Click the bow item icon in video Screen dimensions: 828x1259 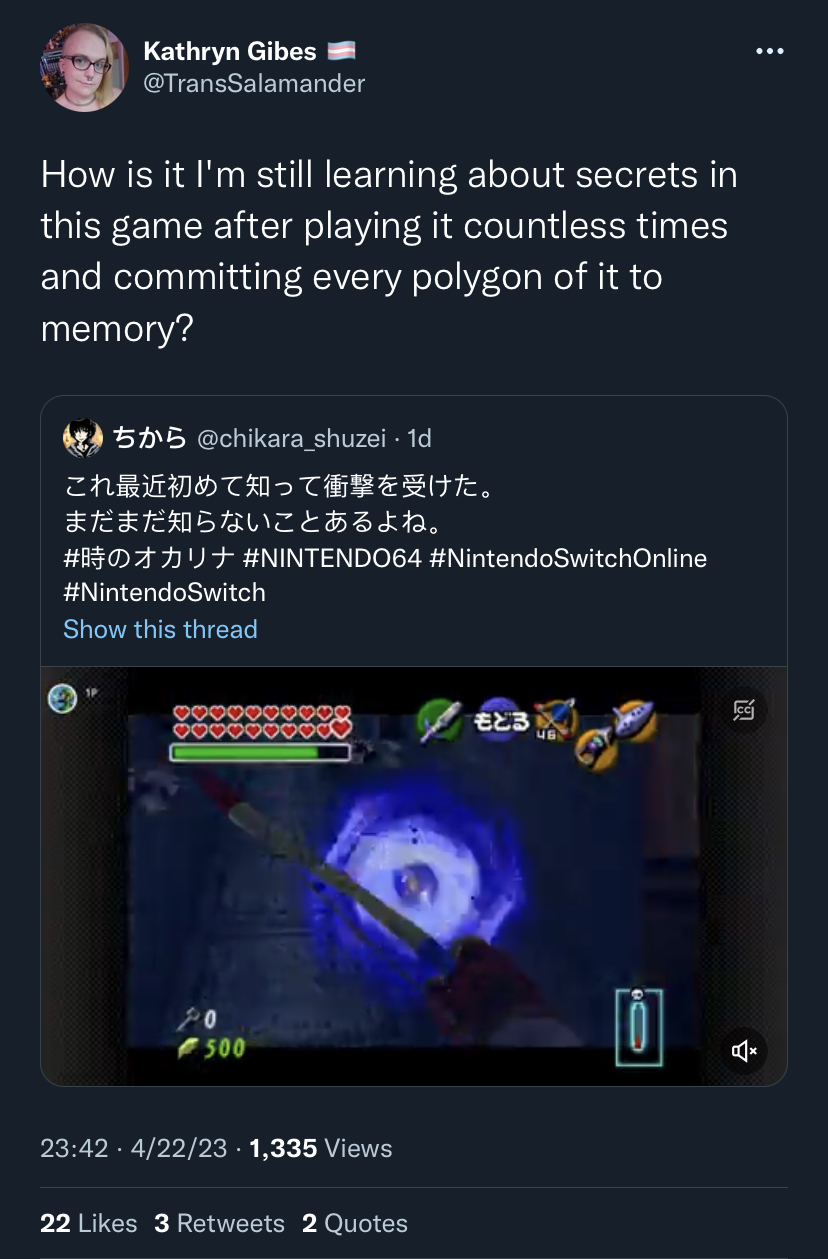(x=555, y=719)
